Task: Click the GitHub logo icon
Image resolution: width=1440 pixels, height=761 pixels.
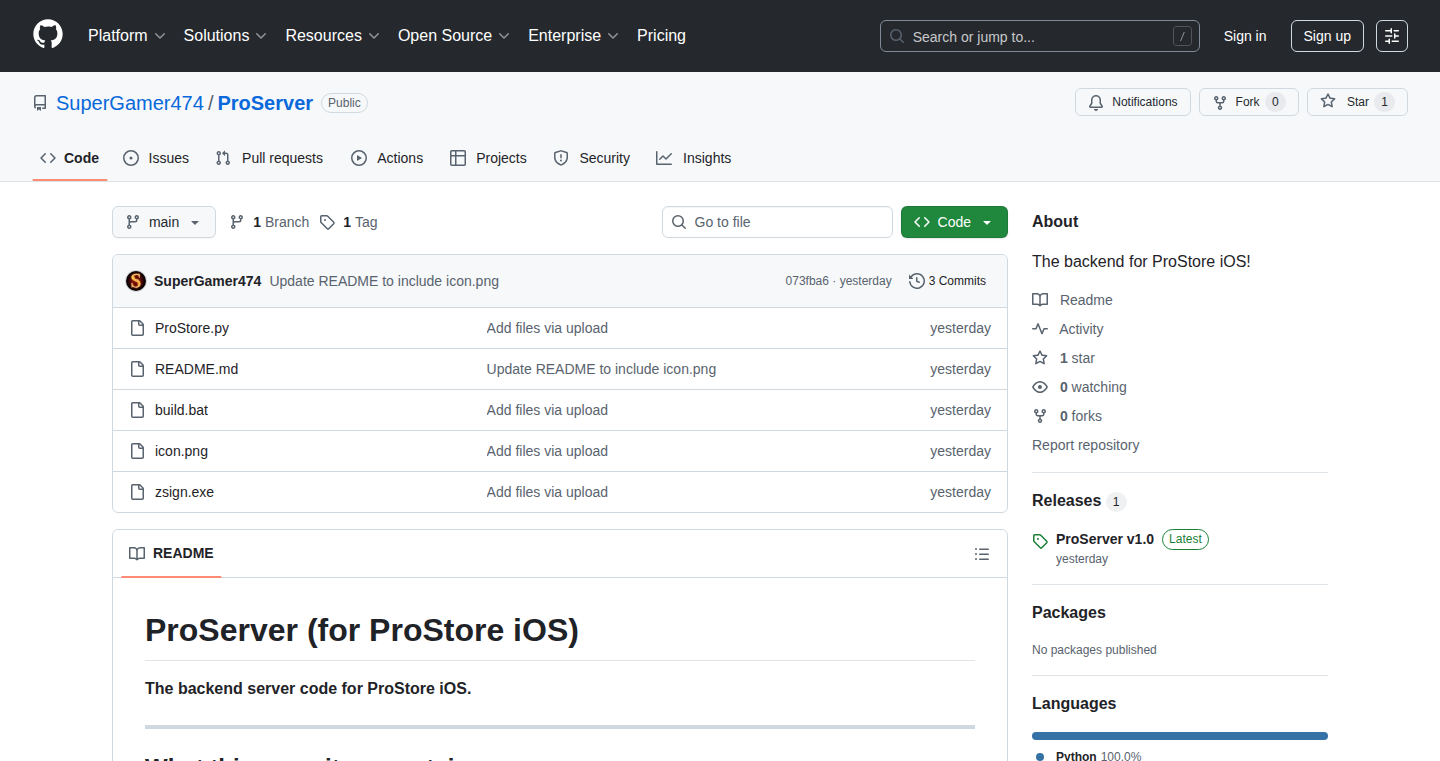Action: [x=48, y=35]
